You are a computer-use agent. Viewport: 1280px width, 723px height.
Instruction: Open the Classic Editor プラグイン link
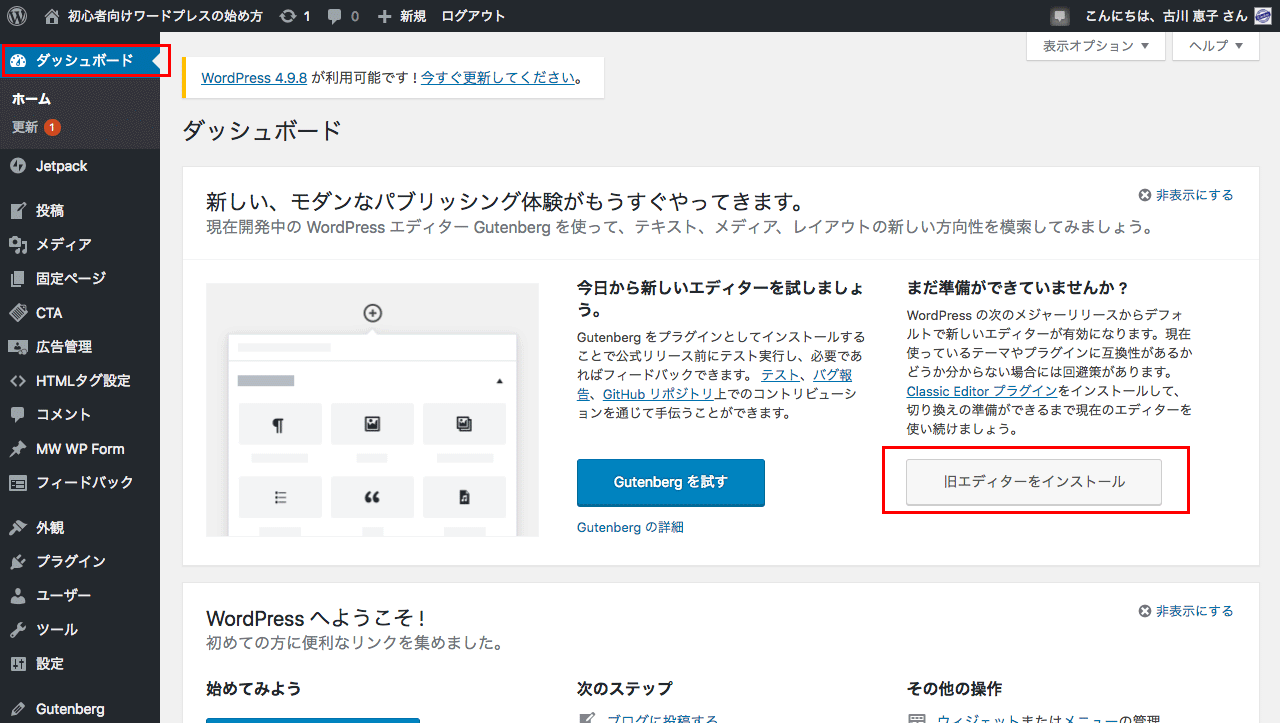pos(982,391)
